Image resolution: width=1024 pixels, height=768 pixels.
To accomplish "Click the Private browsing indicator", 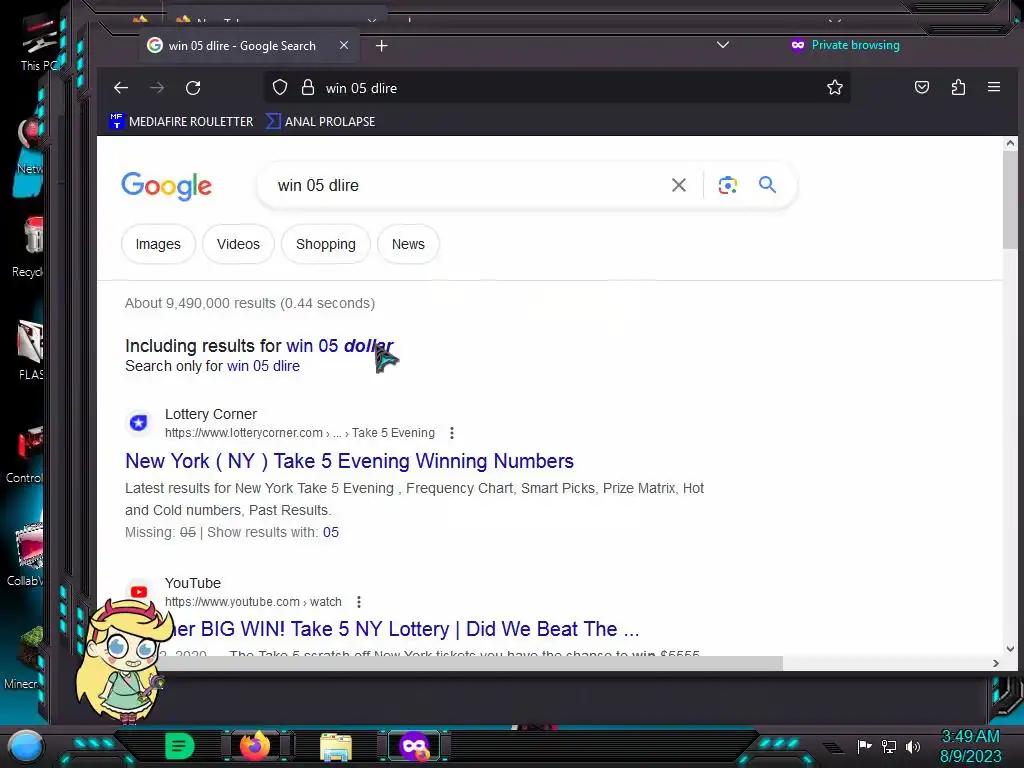I will click(846, 45).
